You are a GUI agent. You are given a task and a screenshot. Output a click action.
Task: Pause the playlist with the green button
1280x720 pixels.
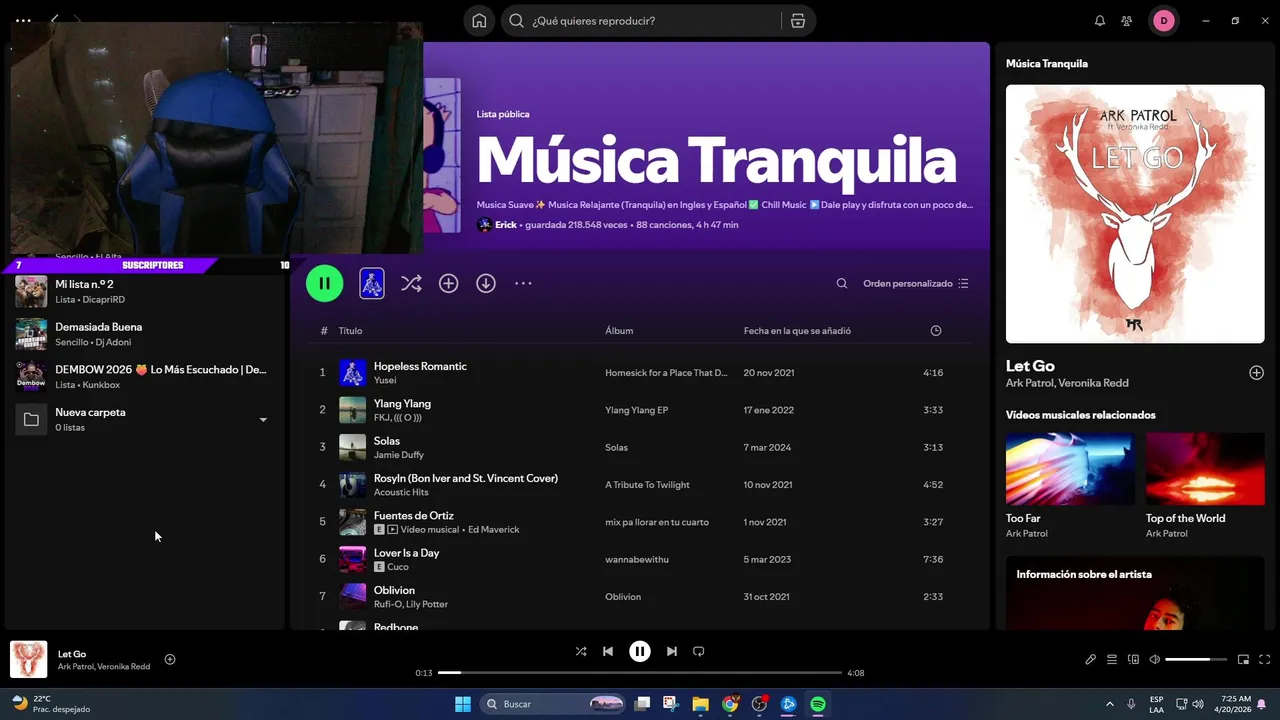tap(324, 283)
